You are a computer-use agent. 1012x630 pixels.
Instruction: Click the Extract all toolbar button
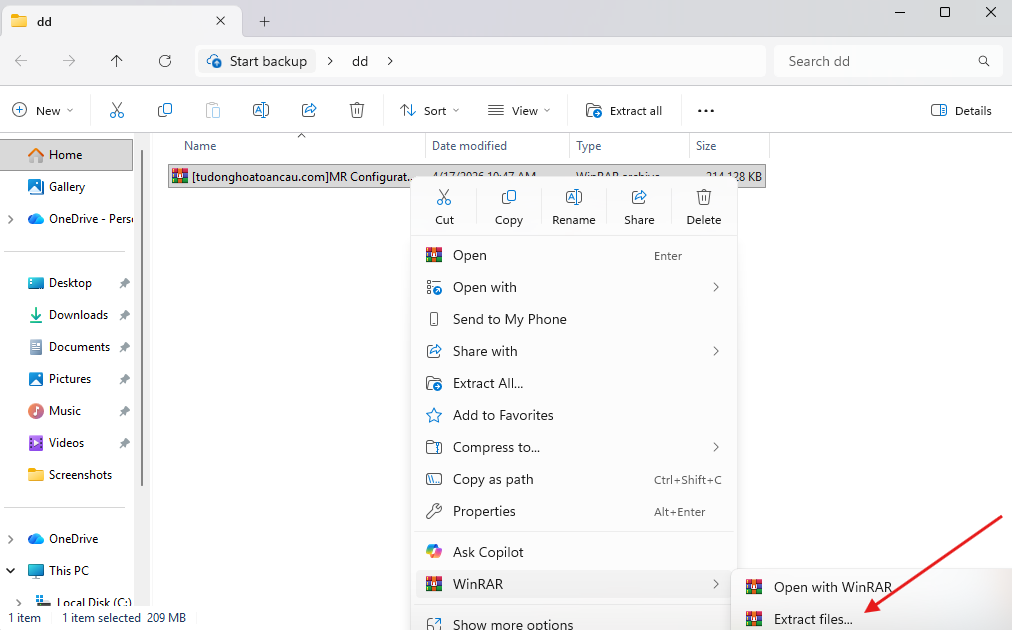pos(624,110)
